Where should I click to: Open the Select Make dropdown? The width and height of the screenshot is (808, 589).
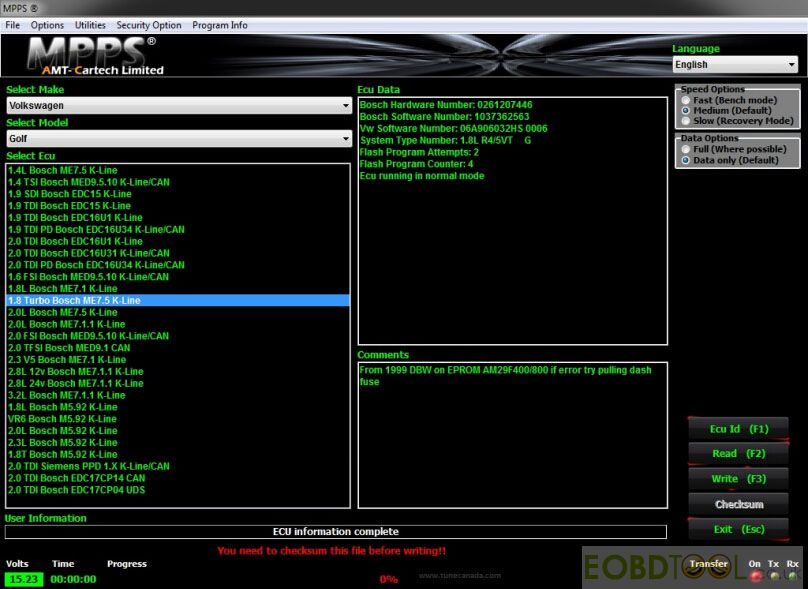[x=179, y=105]
